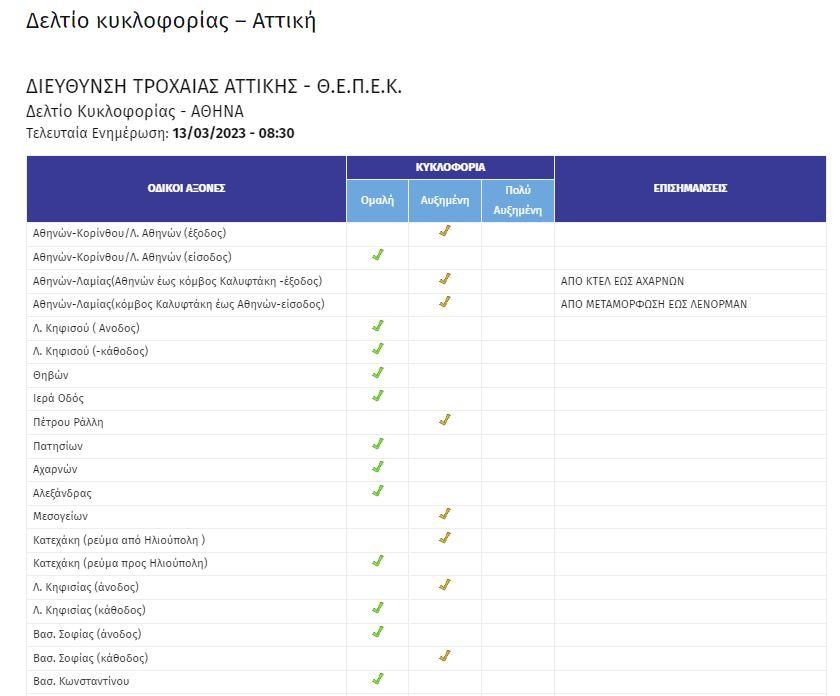Click the remark ΑΠΟ ΚΤΕΛ ΕΩΣ ΑΧΑΡΝΩΝ

click(x=622, y=281)
